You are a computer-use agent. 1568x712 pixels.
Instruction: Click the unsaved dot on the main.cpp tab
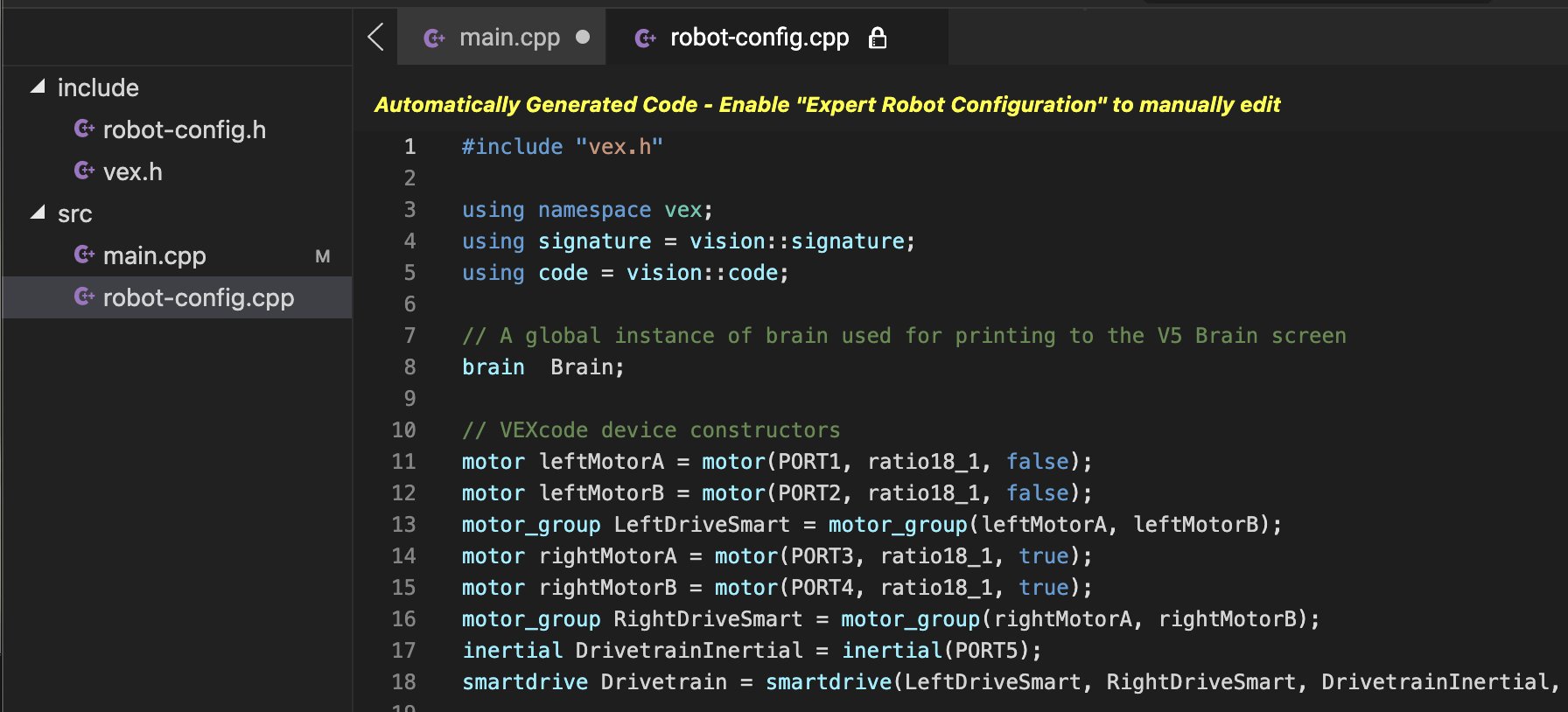click(583, 37)
